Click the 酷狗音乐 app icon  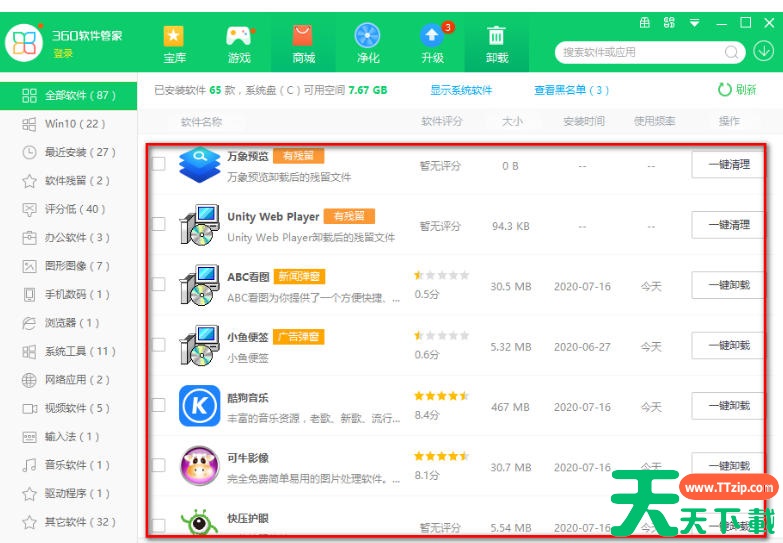[199, 406]
